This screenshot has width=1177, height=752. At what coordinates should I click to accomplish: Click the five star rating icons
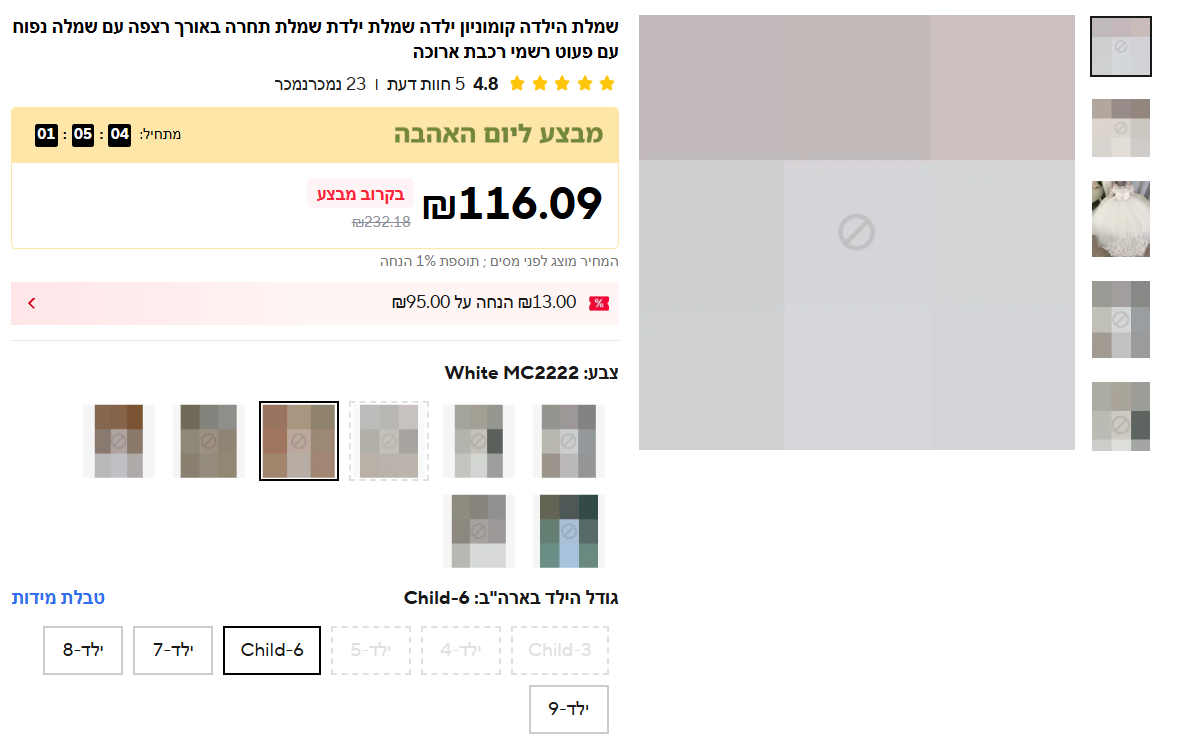coord(562,83)
